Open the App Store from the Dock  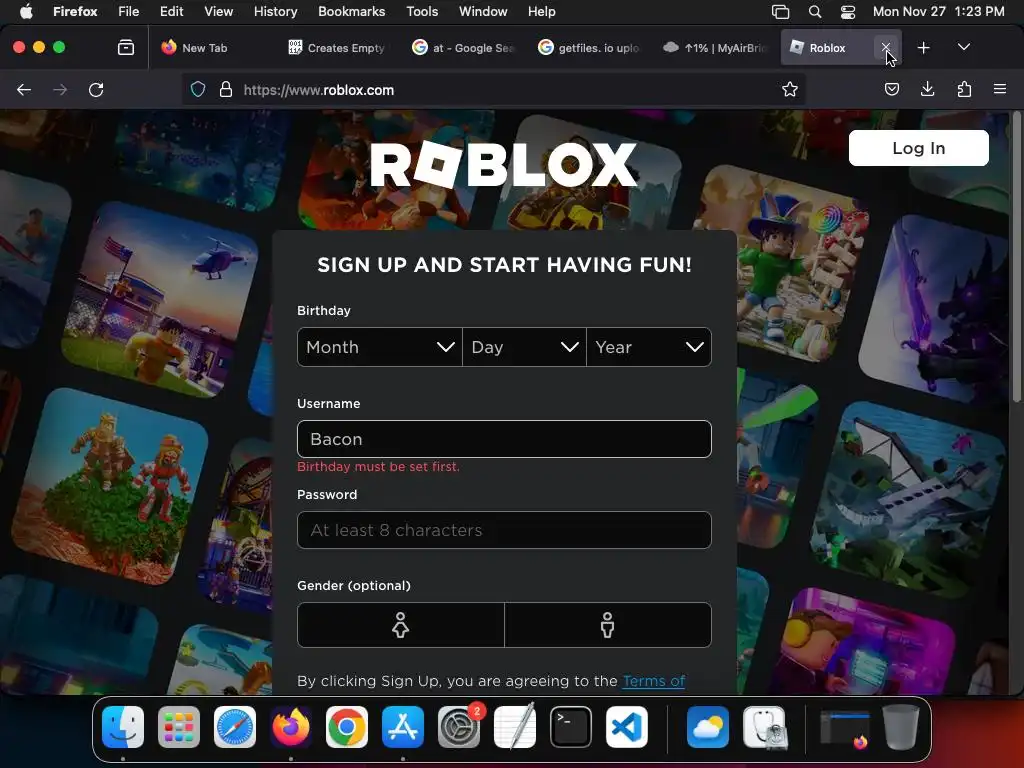pyautogui.click(x=403, y=727)
